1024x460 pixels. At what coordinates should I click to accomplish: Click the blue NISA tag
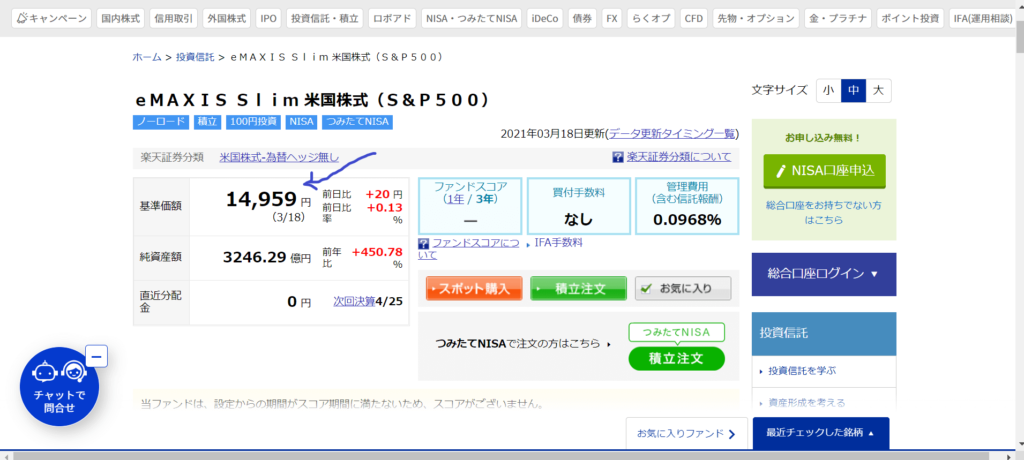coord(302,122)
